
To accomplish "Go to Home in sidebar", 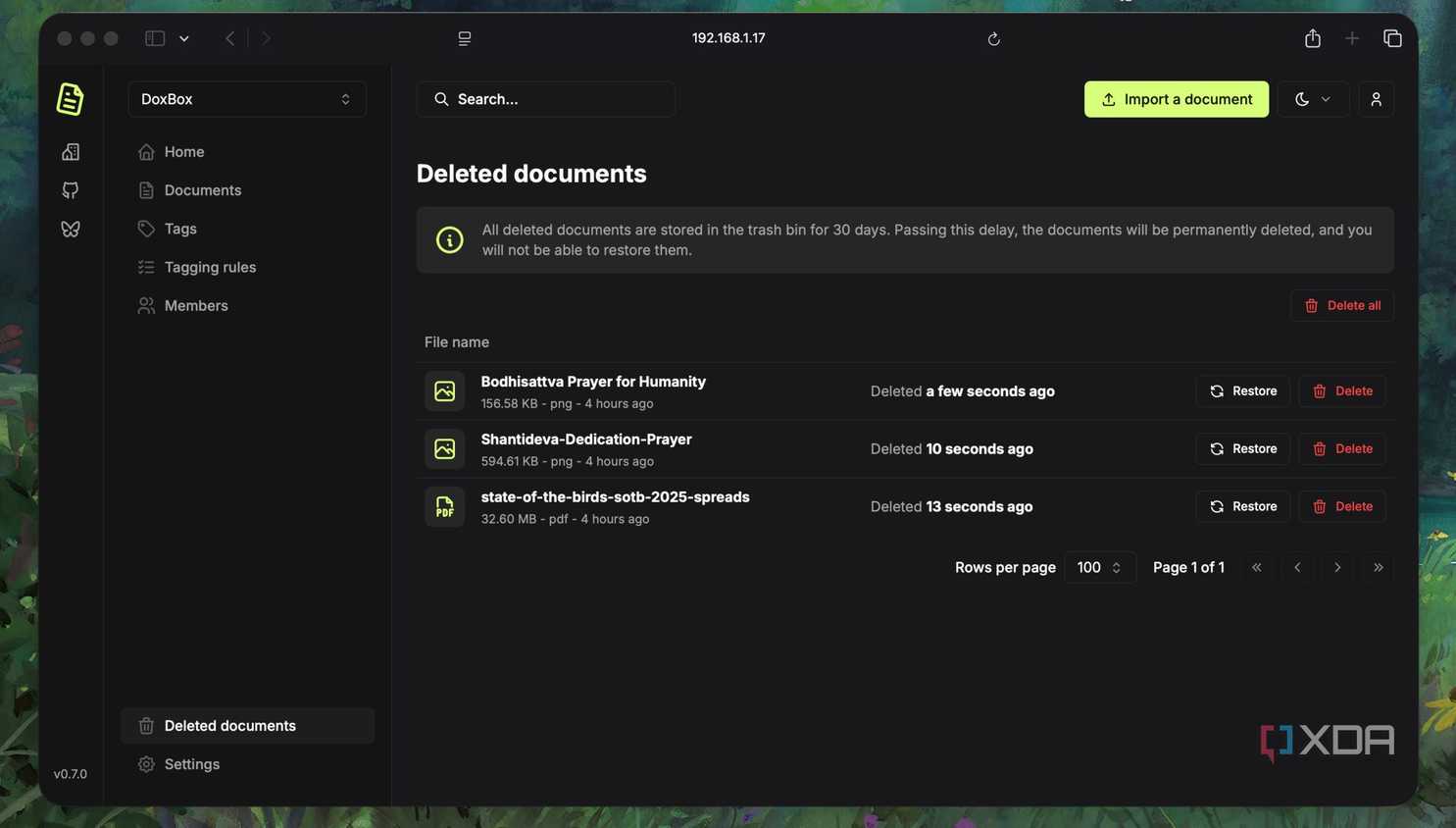I will point(247,152).
